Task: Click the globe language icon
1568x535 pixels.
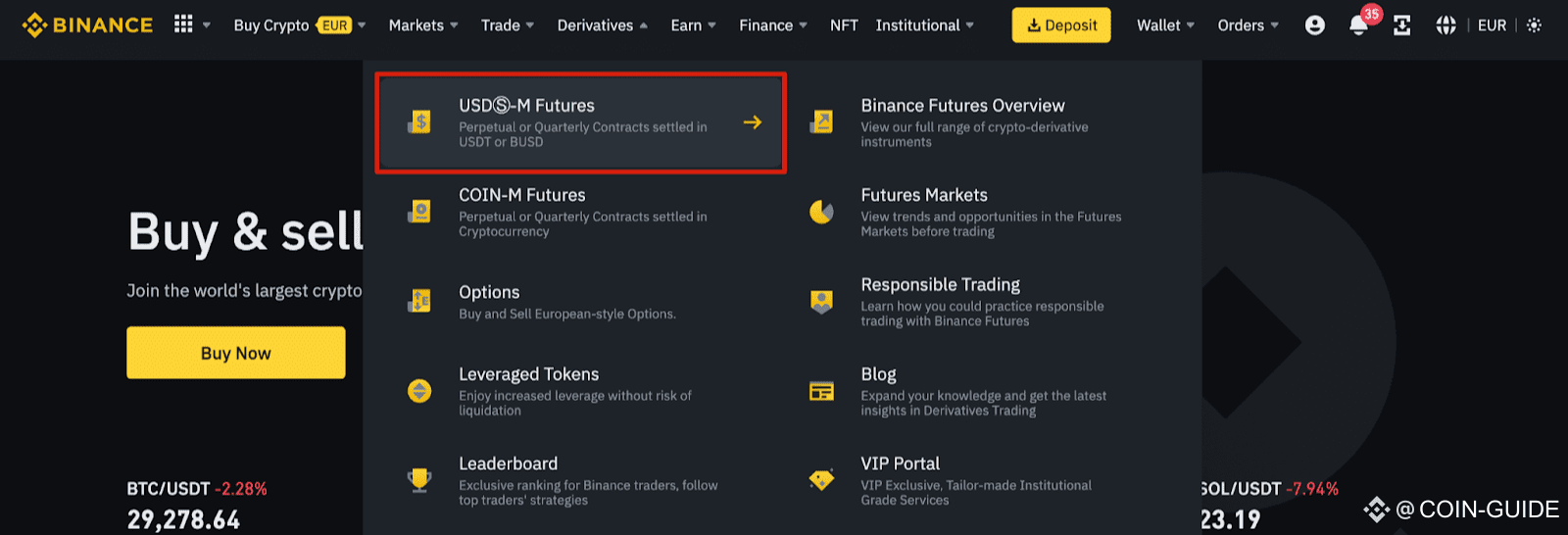Action: click(1445, 25)
